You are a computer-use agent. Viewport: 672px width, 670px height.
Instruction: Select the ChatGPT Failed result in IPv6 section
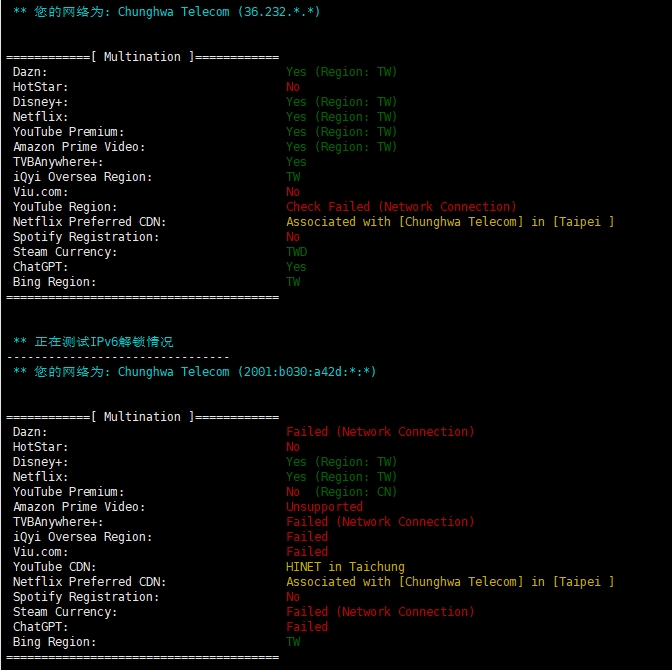tap(307, 627)
